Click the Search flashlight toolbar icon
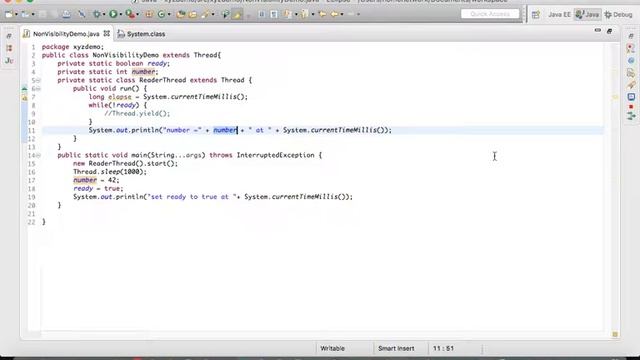The image size is (640, 360). point(205,14)
